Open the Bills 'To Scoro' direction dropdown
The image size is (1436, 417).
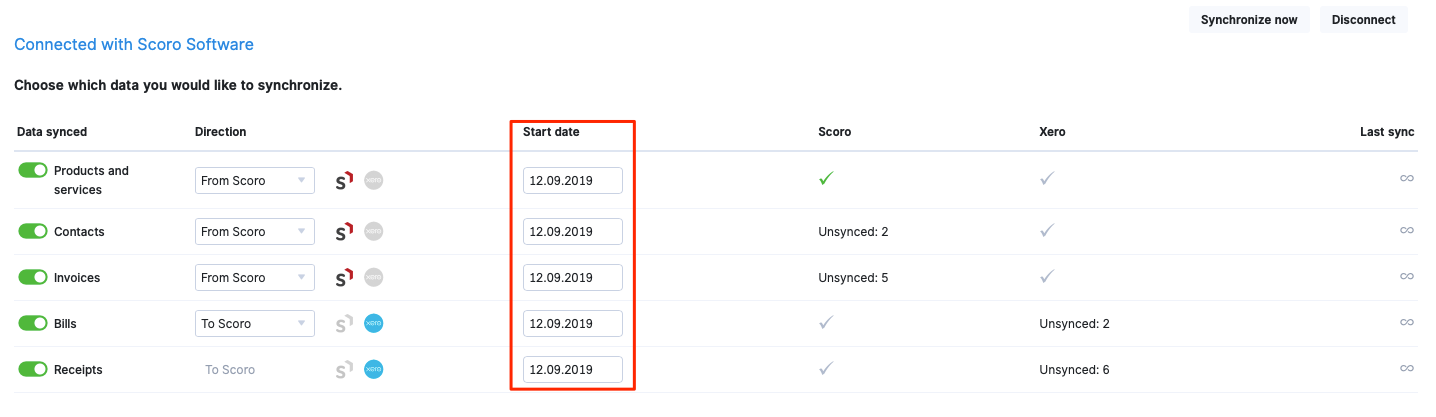pyautogui.click(x=255, y=323)
